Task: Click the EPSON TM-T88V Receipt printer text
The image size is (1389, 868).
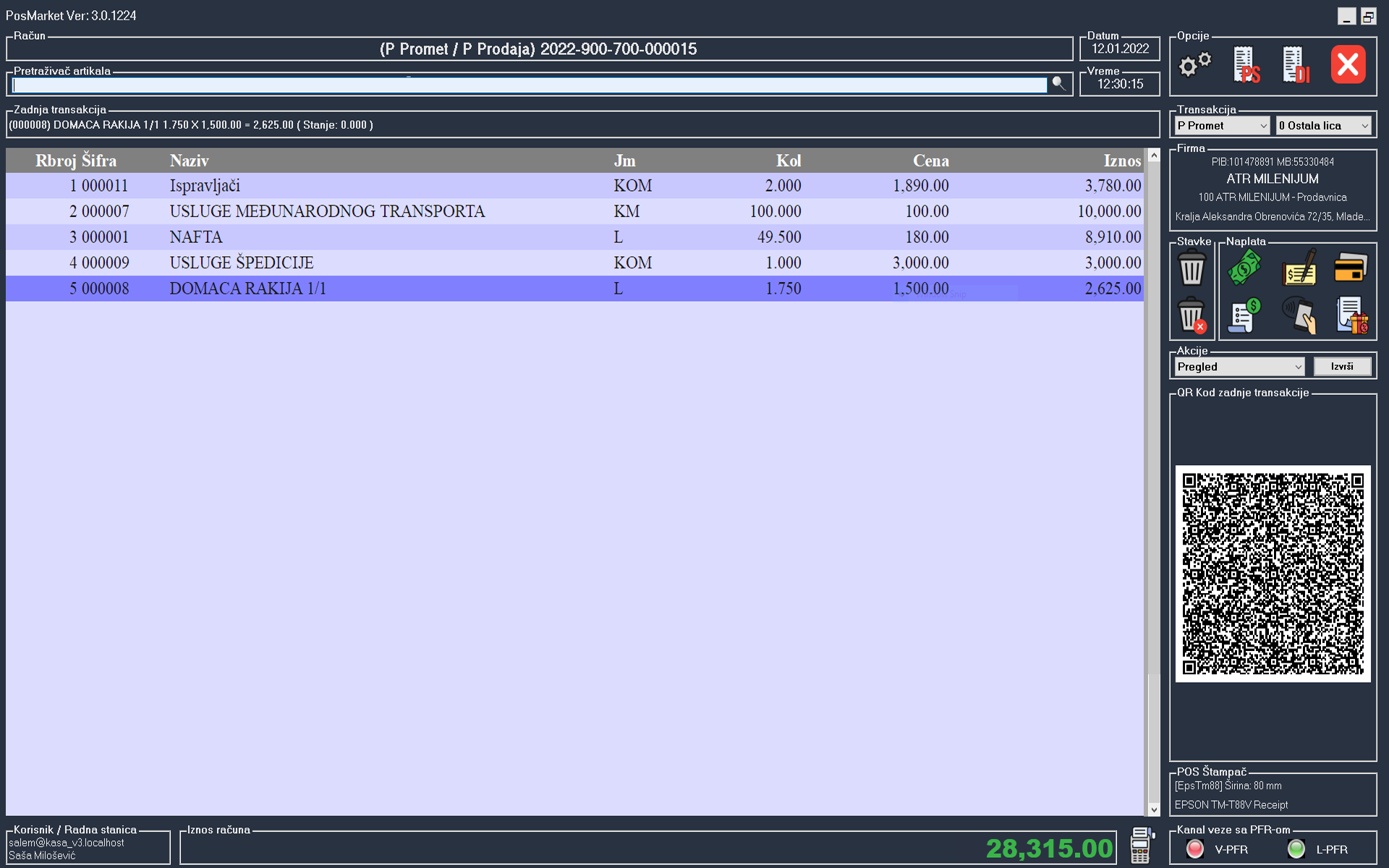Action: 1231,805
